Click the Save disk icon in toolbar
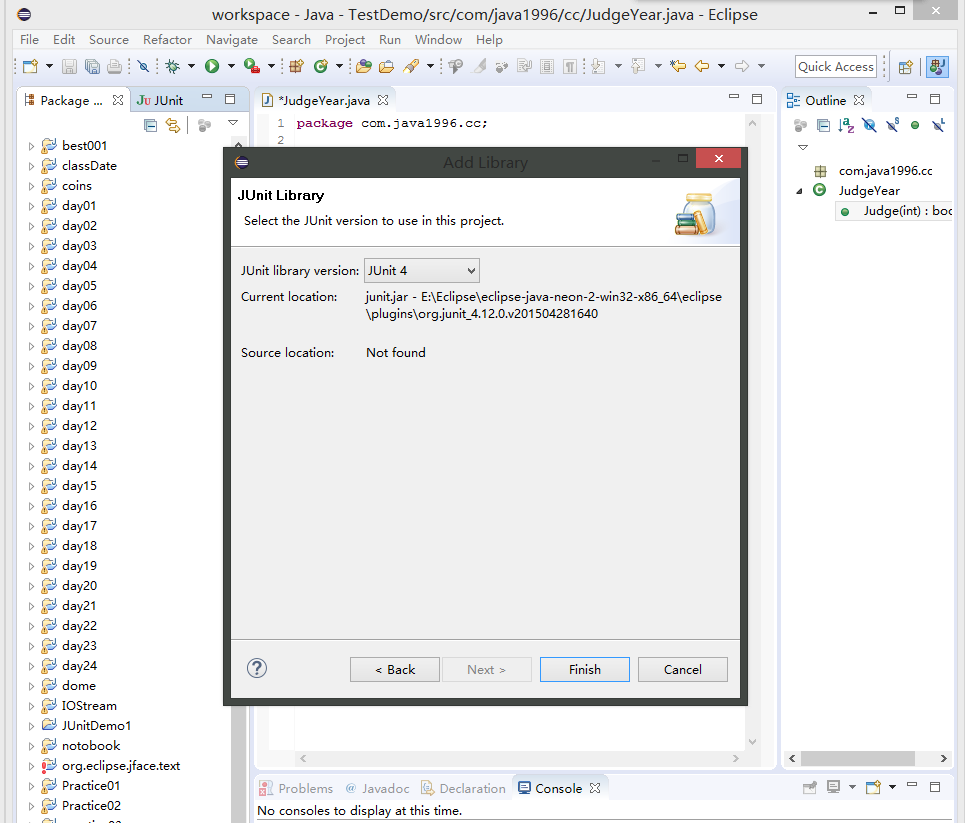The height and width of the screenshot is (823, 965). click(x=69, y=67)
